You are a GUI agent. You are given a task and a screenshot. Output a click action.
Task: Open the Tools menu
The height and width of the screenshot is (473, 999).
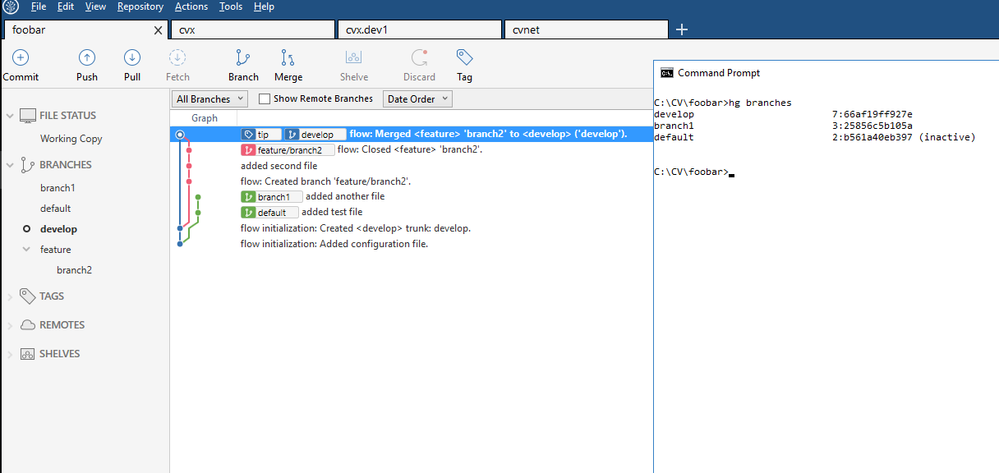231,7
